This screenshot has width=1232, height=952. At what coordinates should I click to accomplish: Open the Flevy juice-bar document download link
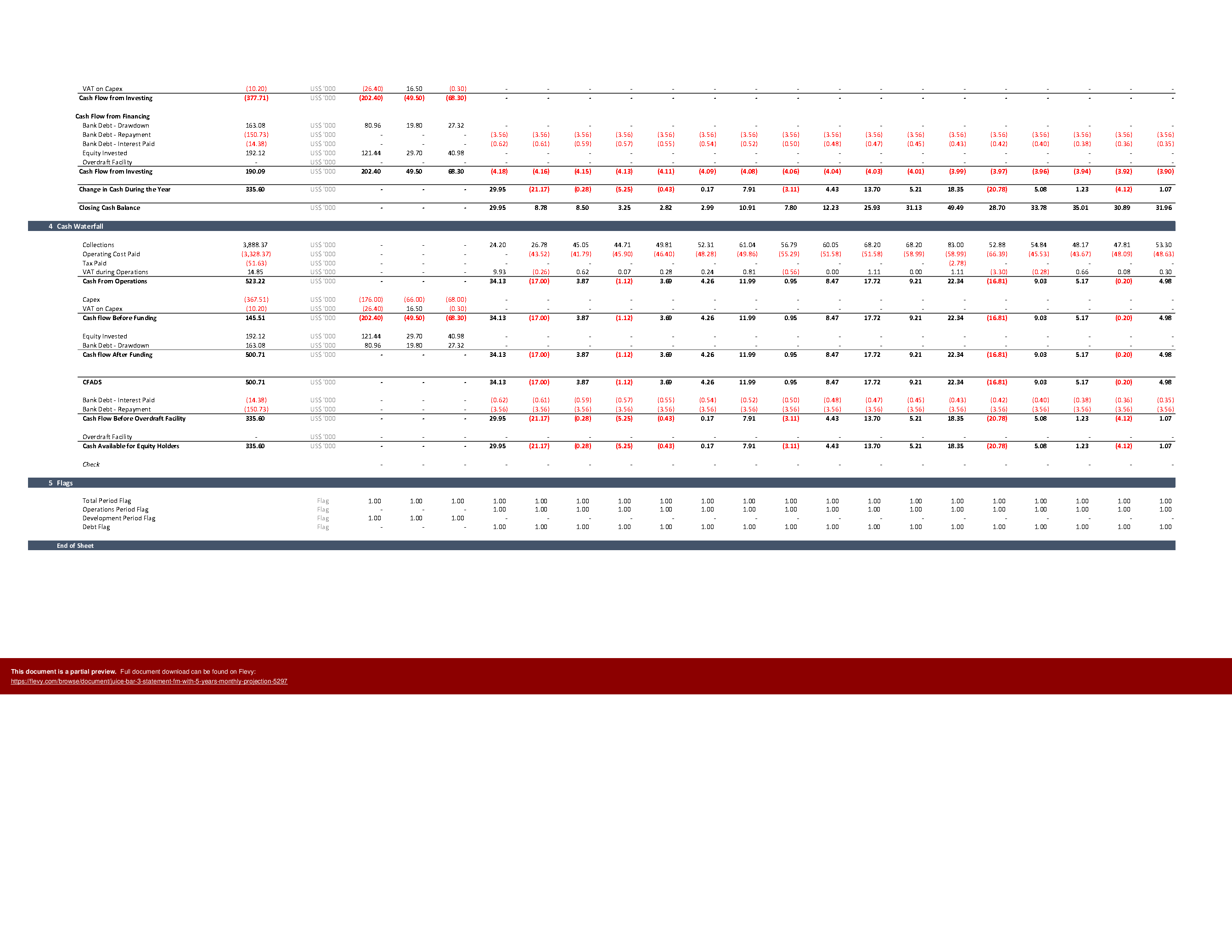click(149, 681)
